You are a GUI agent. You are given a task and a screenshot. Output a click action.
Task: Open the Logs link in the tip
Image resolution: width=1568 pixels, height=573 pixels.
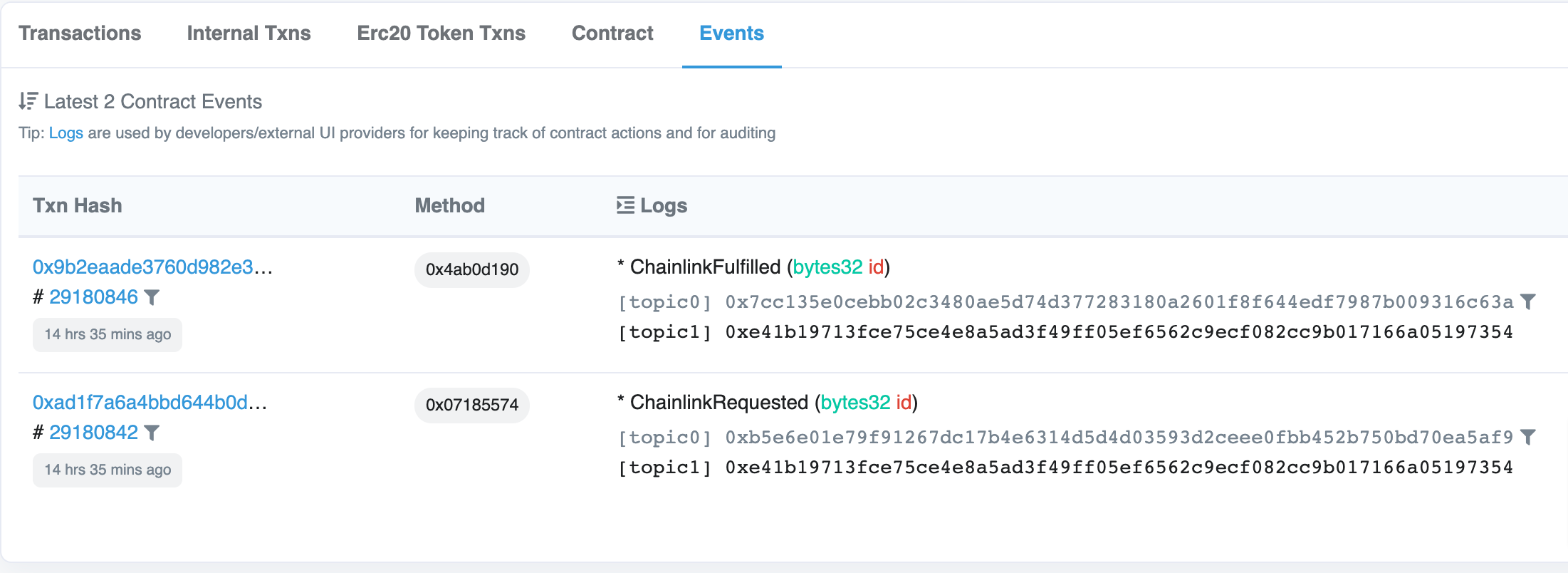point(66,133)
